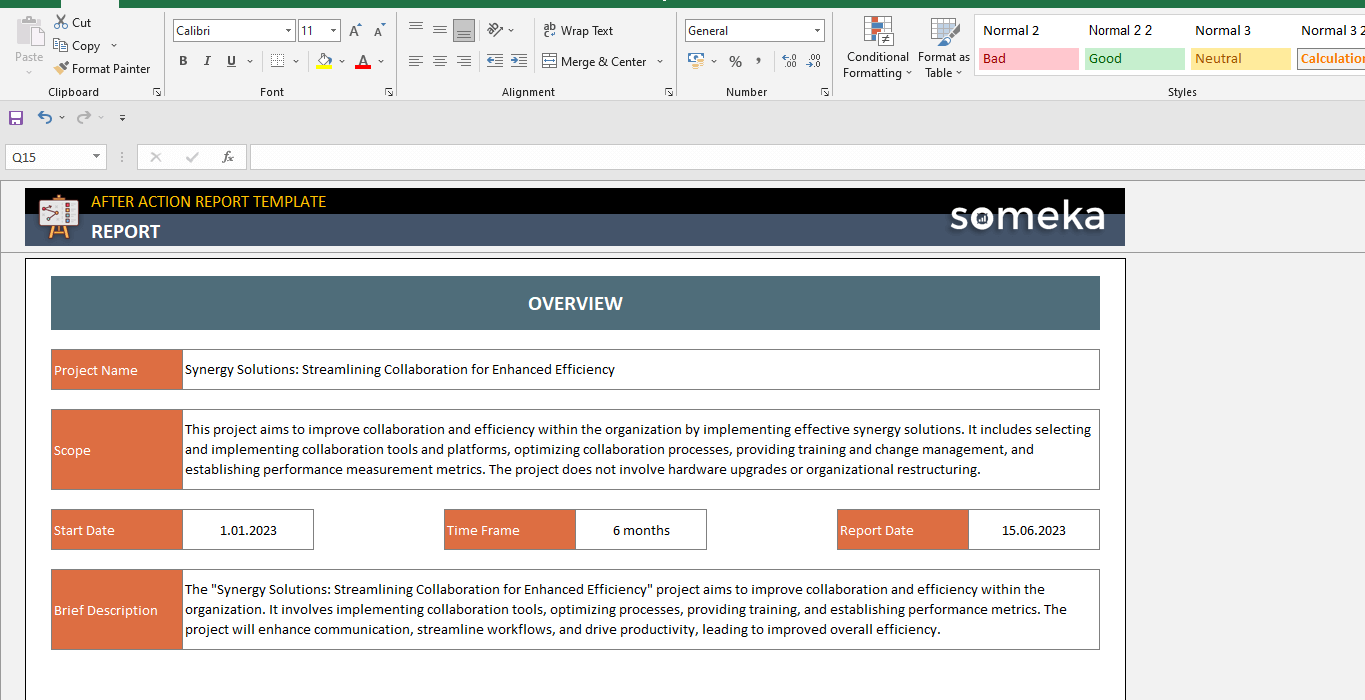The height and width of the screenshot is (700, 1365).
Task: Toggle Bold formatting
Action: [x=183, y=61]
